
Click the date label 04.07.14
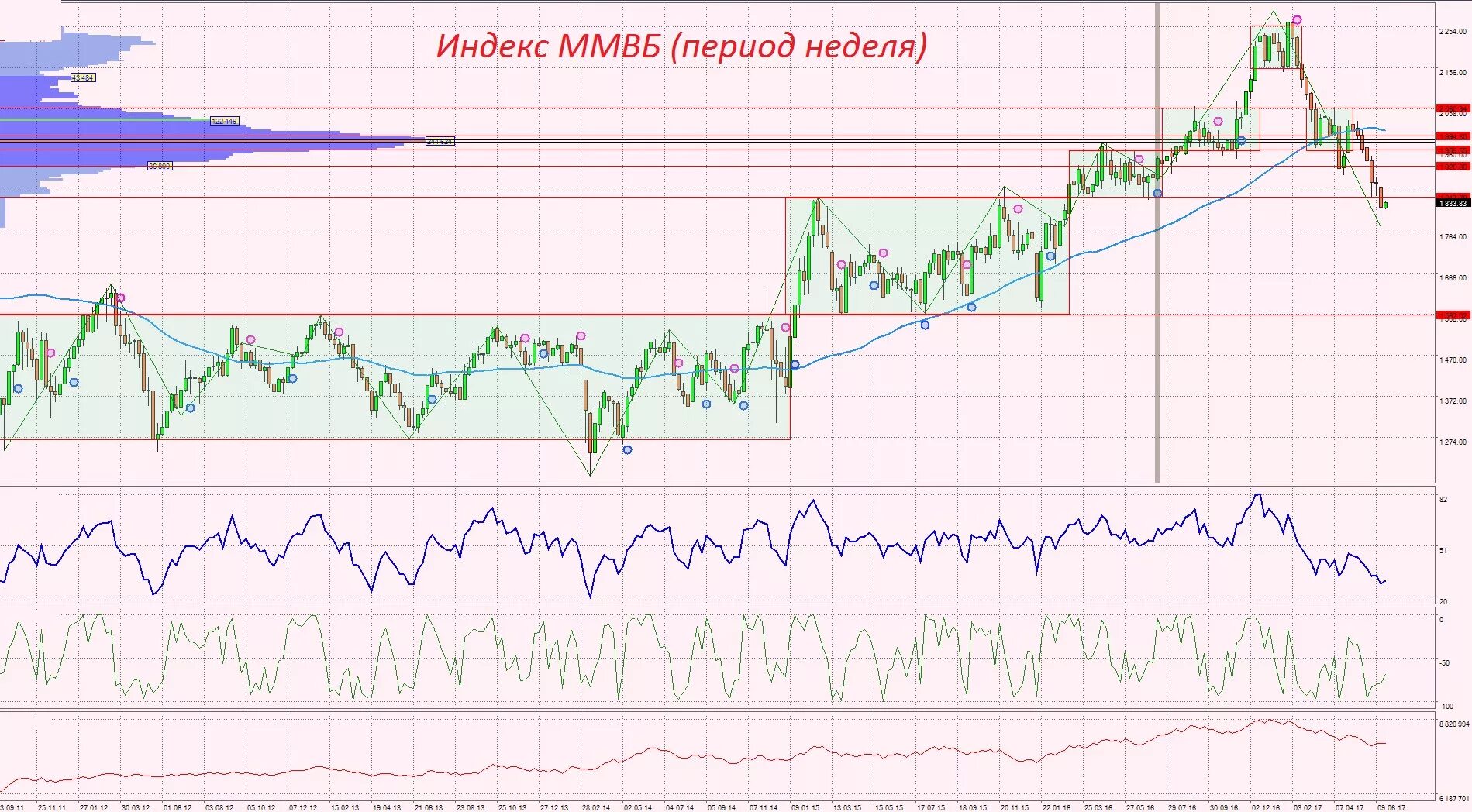tap(680, 807)
